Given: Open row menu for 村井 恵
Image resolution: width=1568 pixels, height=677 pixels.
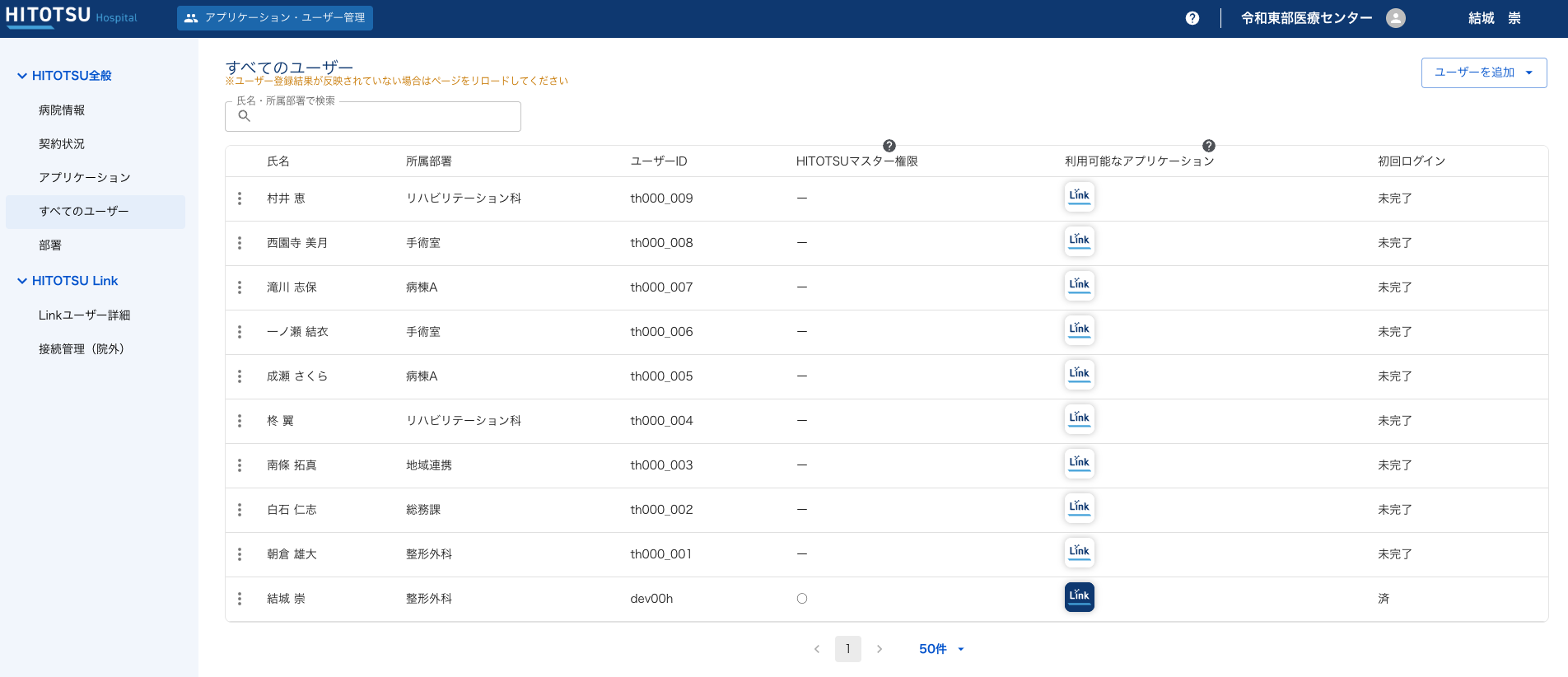Looking at the screenshot, I should 240,198.
